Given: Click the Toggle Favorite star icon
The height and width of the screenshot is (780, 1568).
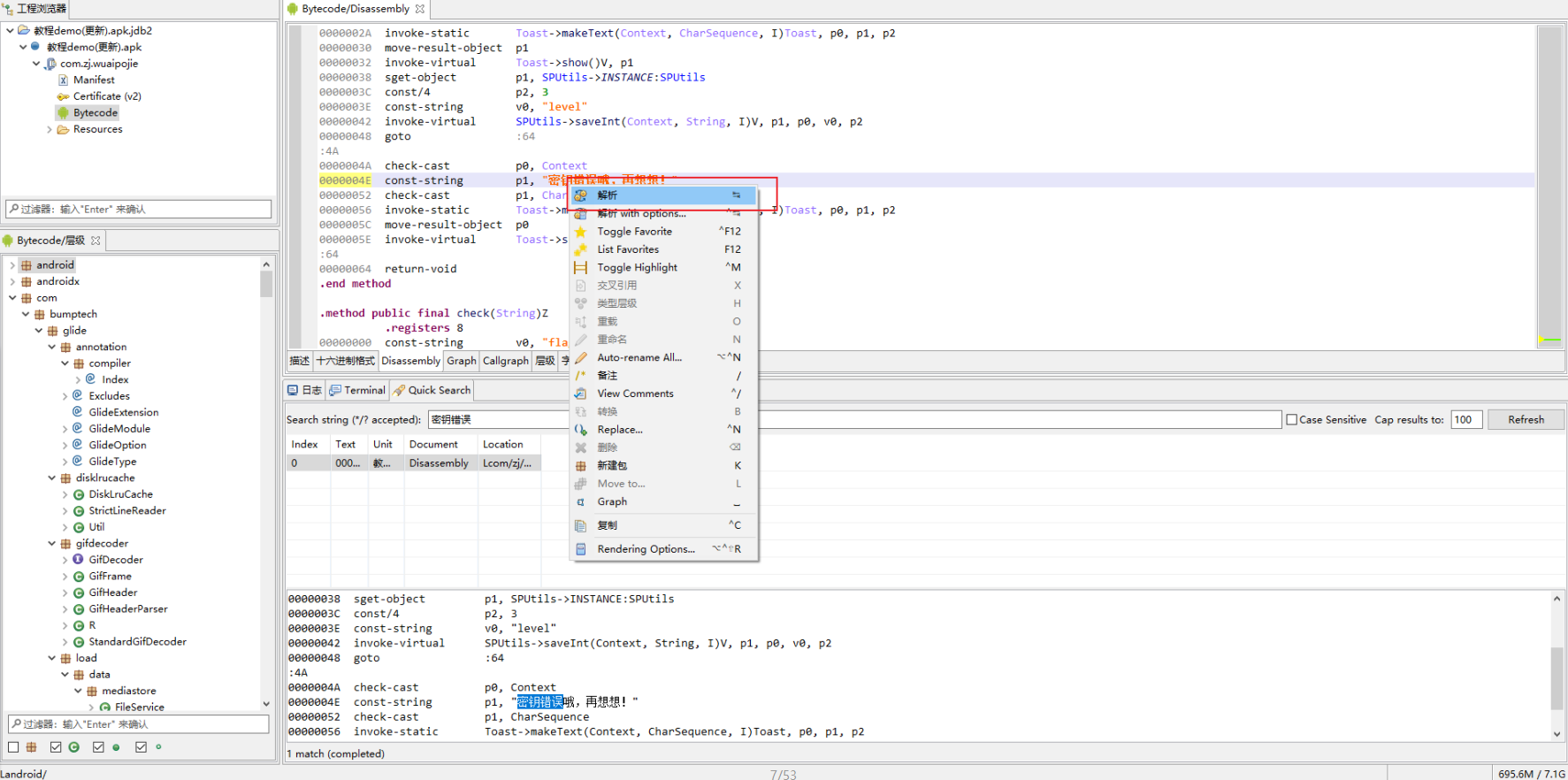Looking at the screenshot, I should pyautogui.click(x=581, y=232).
